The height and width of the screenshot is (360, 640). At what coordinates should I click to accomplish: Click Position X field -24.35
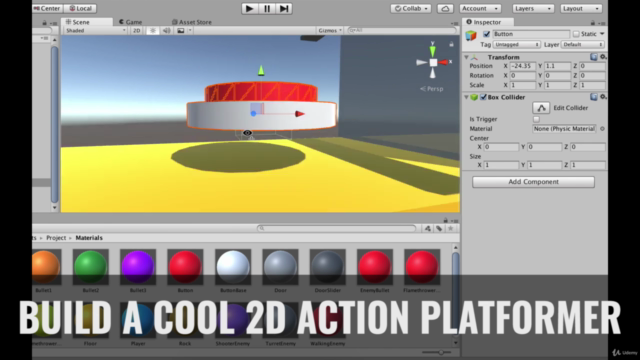tap(523, 66)
